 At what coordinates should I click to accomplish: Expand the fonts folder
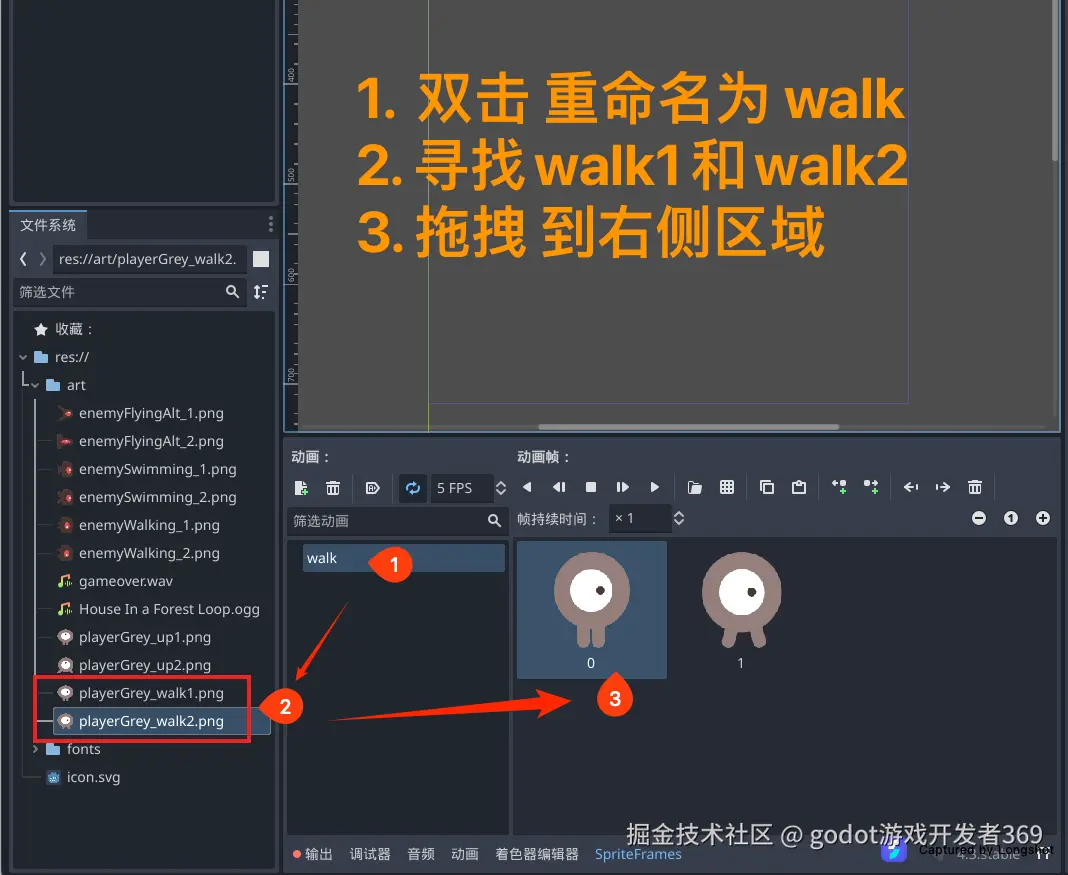pos(35,749)
